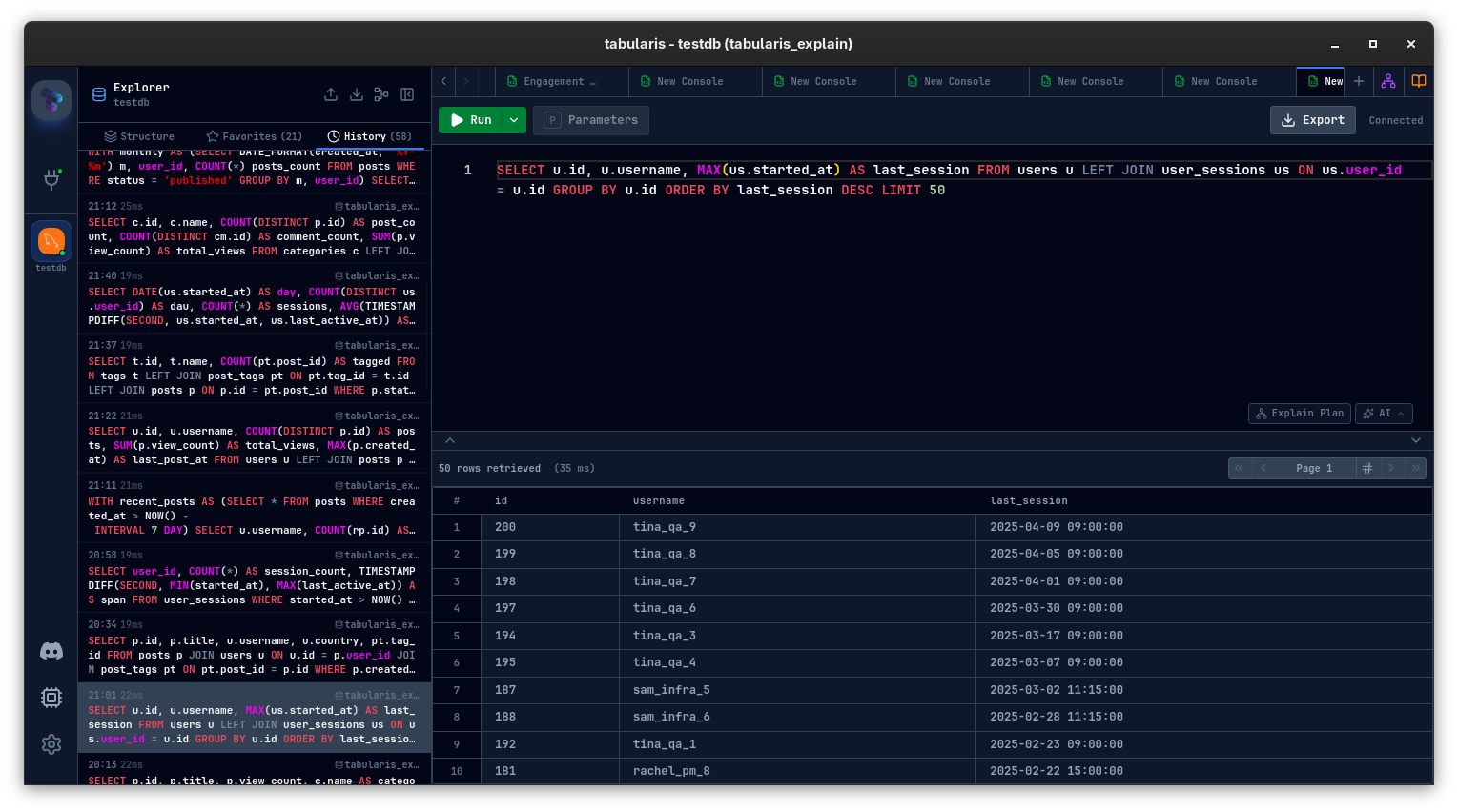The image size is (1458, 812).
Task: Click the download/export dump icon in Explorer
Action: click(356, 94)
